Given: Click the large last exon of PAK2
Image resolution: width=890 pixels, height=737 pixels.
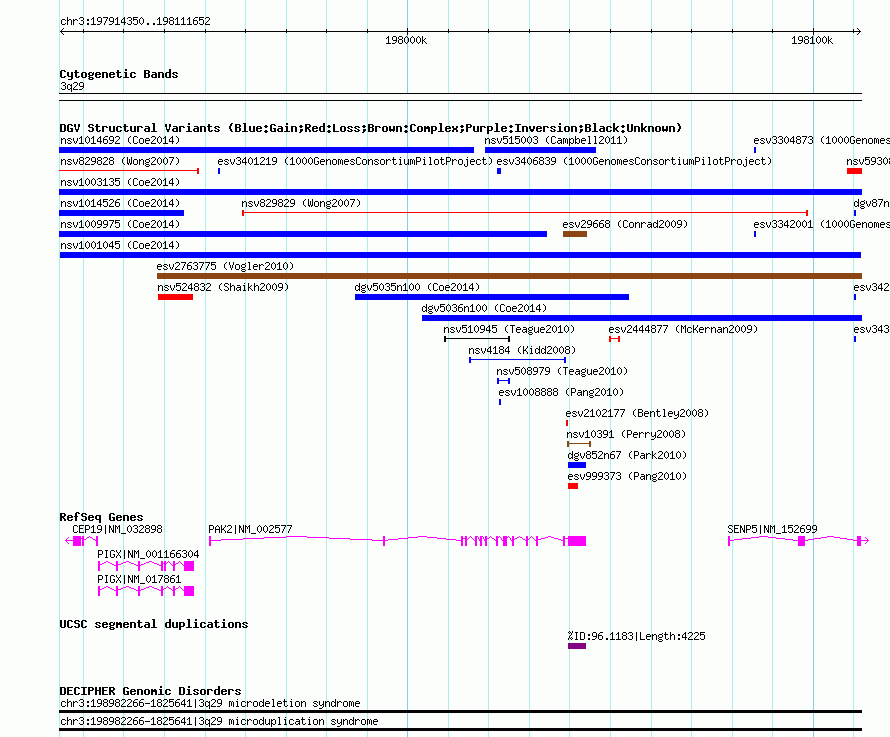Looking at the screenshot, I should 577,541.
